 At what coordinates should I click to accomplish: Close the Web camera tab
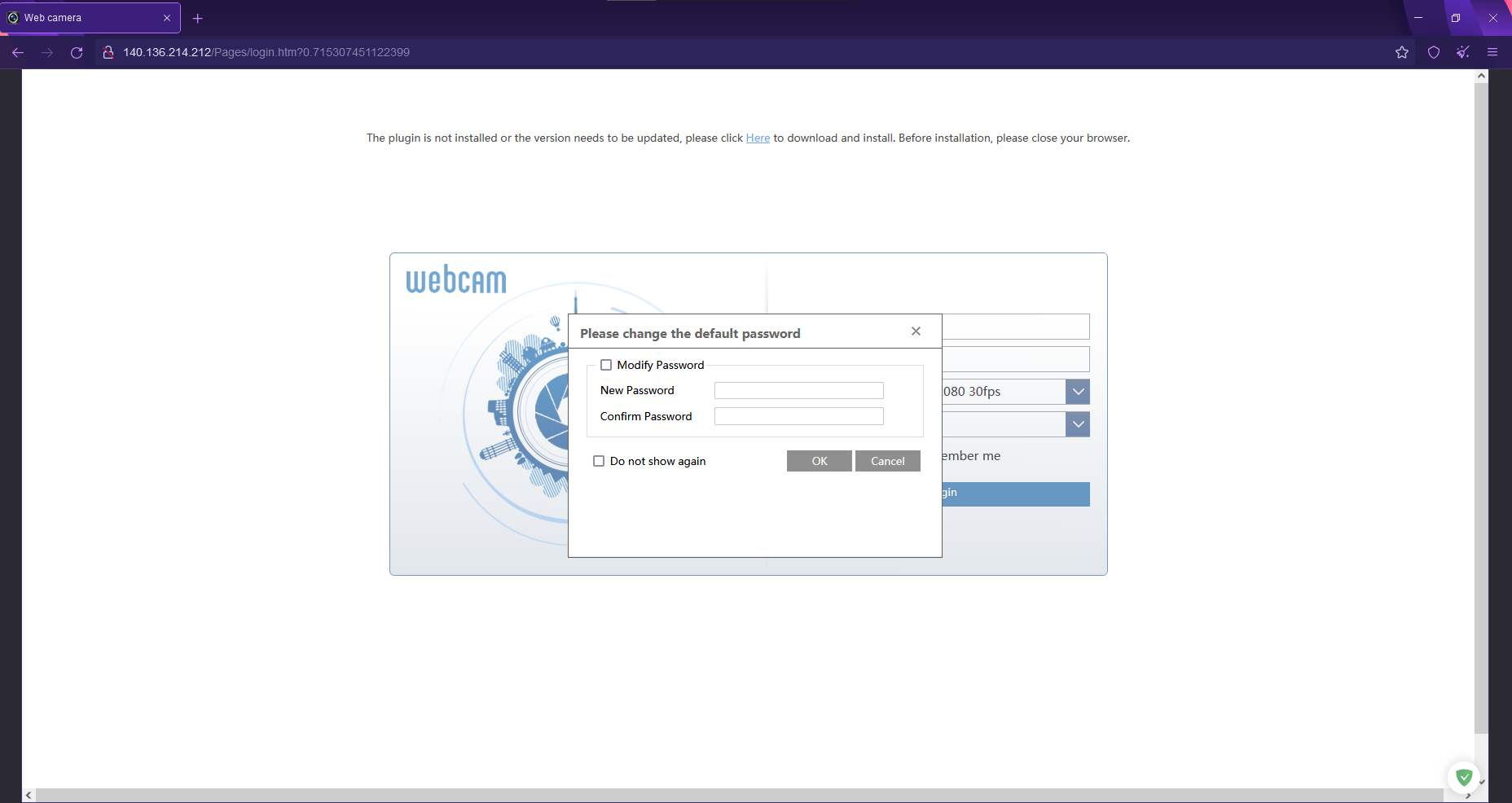tap(167, 18)
